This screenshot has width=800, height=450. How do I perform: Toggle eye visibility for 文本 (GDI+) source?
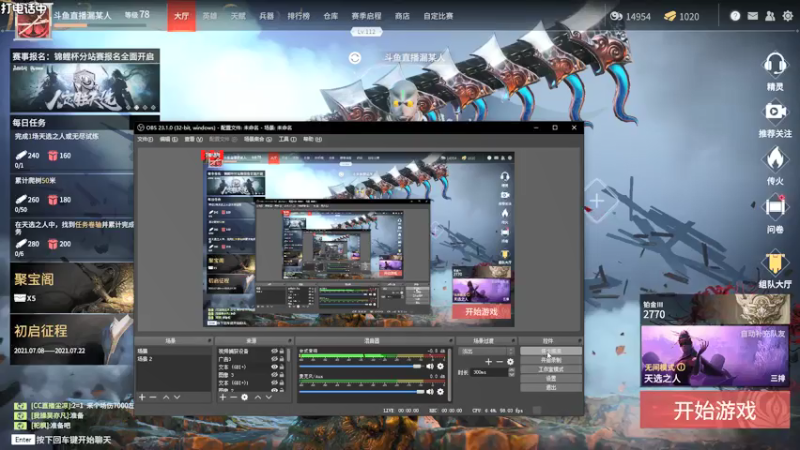point(274,366)
